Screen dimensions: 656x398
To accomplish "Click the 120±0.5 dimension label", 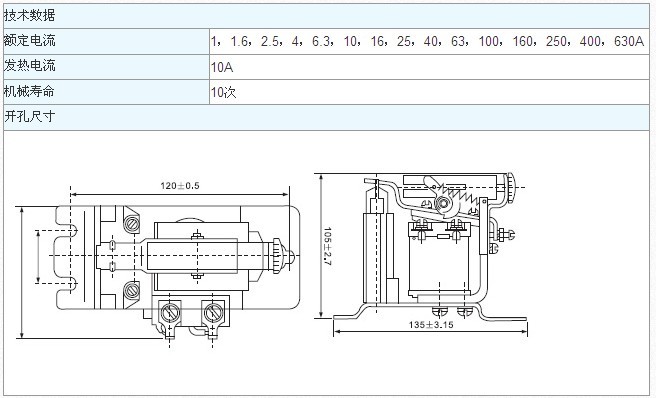I will click(x=180, y=185).
